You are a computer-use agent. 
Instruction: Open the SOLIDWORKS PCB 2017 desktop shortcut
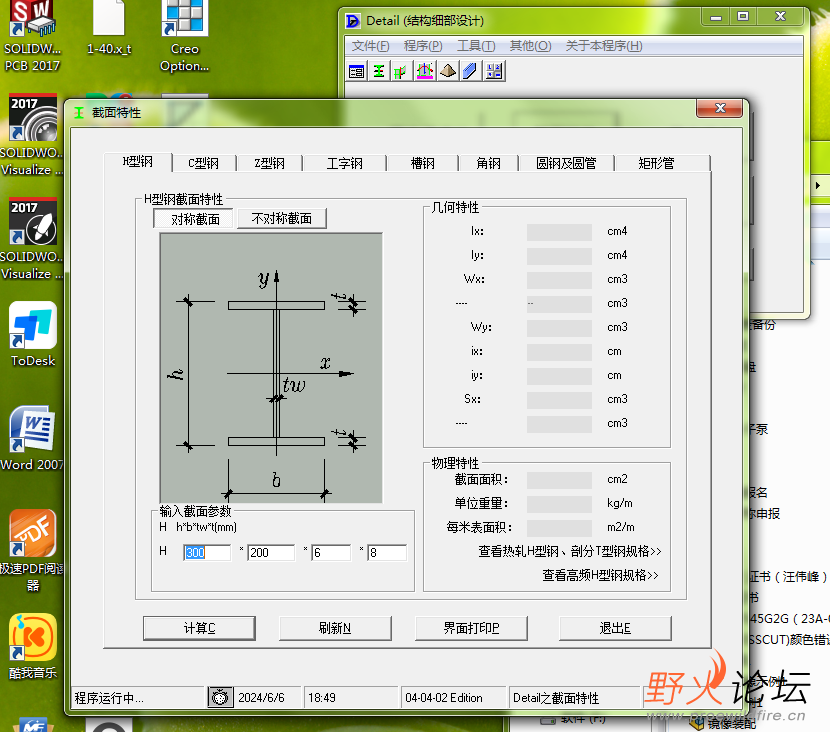[32, 36]
